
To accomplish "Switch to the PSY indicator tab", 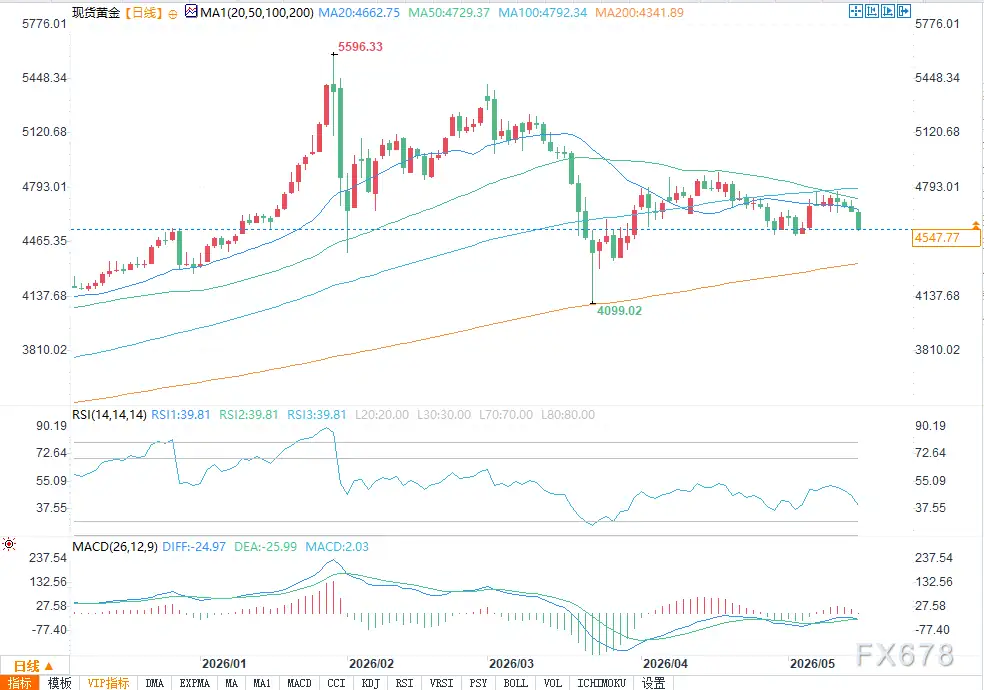I will (x=478, y=682).
